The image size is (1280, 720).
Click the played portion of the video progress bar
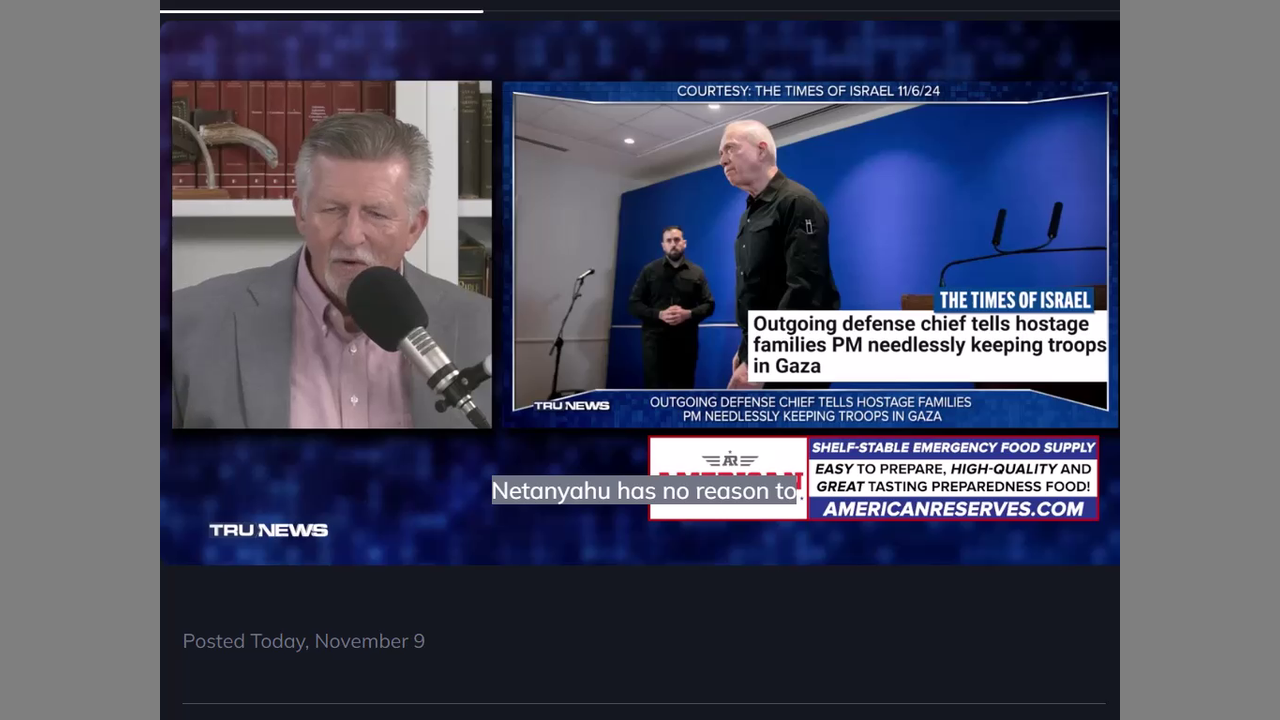coord(320,11)
